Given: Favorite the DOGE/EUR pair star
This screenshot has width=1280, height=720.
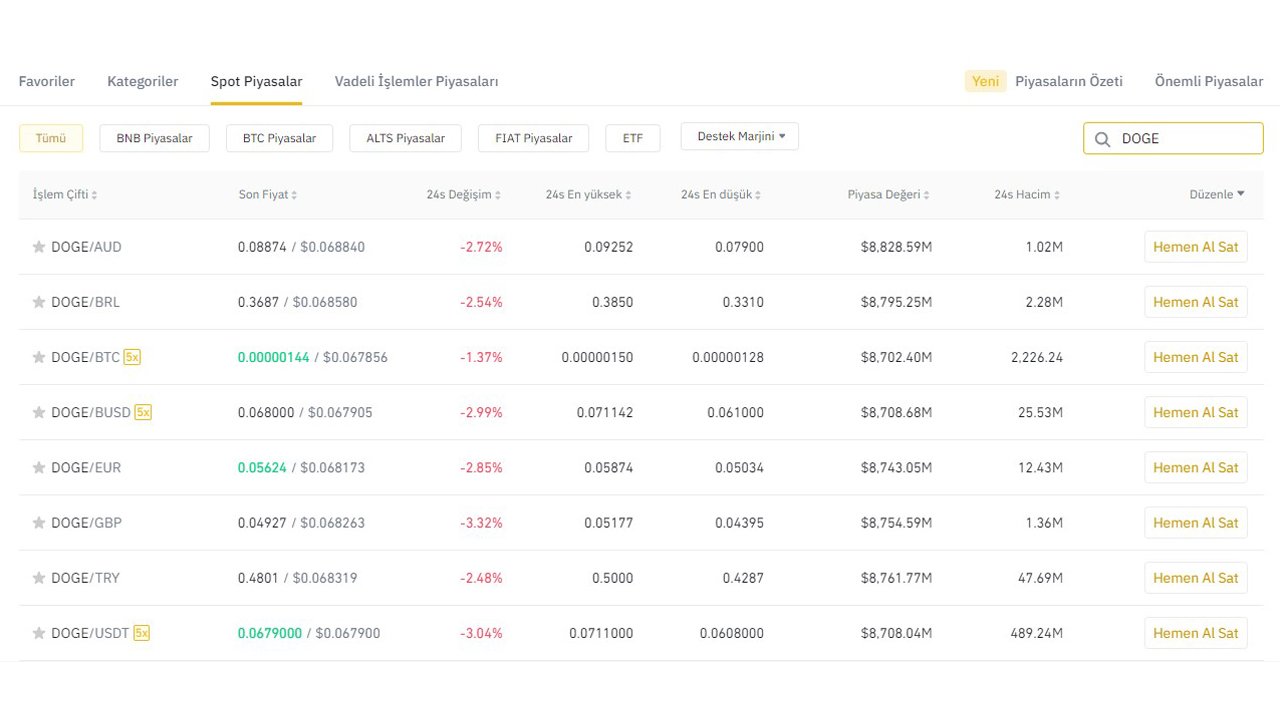Looking at the screenshot, I should tap(39, 467).
